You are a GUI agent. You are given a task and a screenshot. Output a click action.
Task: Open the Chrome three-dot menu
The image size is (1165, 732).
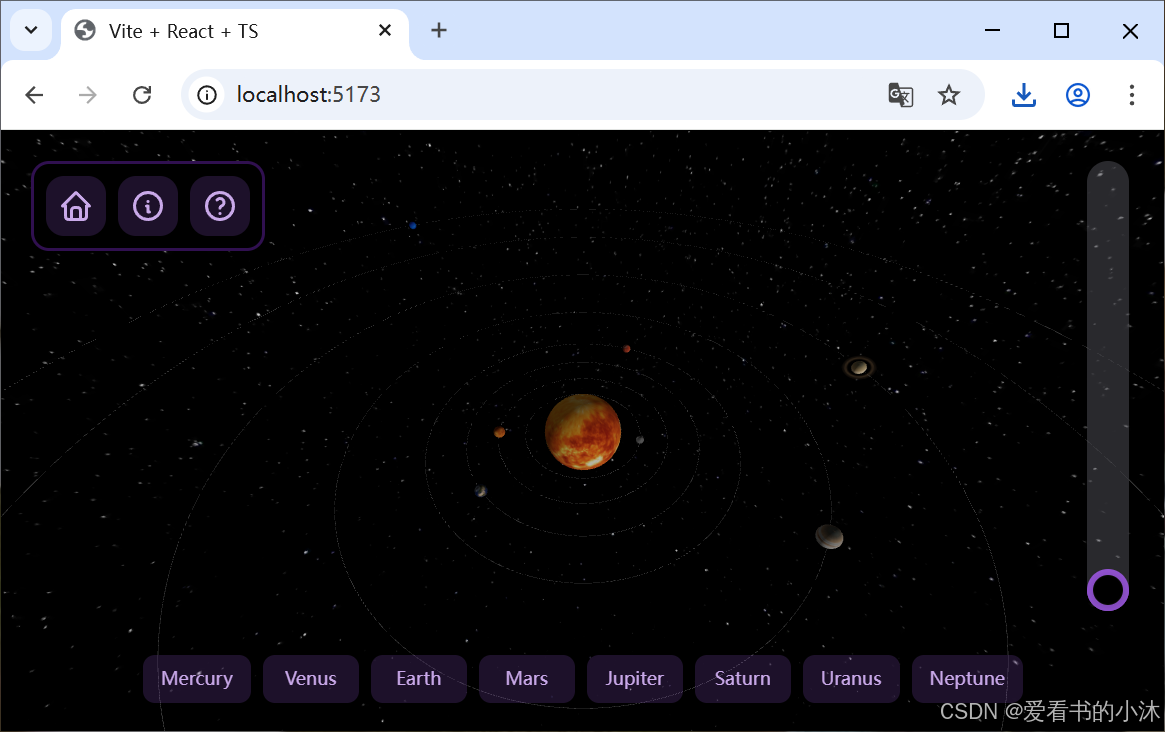(x=1132, y=95)
